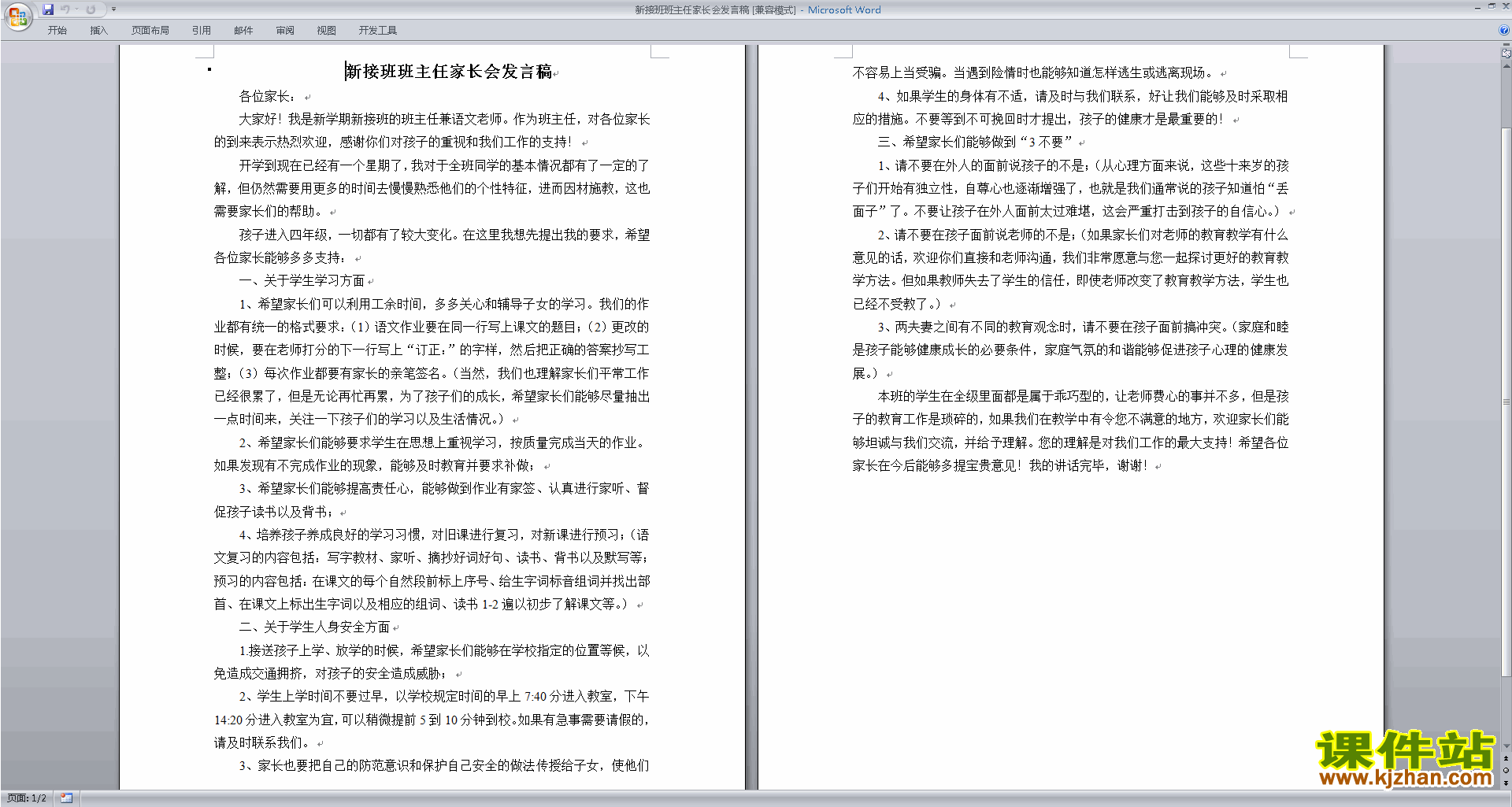Open the Select Browse Object round button

[x=1506, y=771]
